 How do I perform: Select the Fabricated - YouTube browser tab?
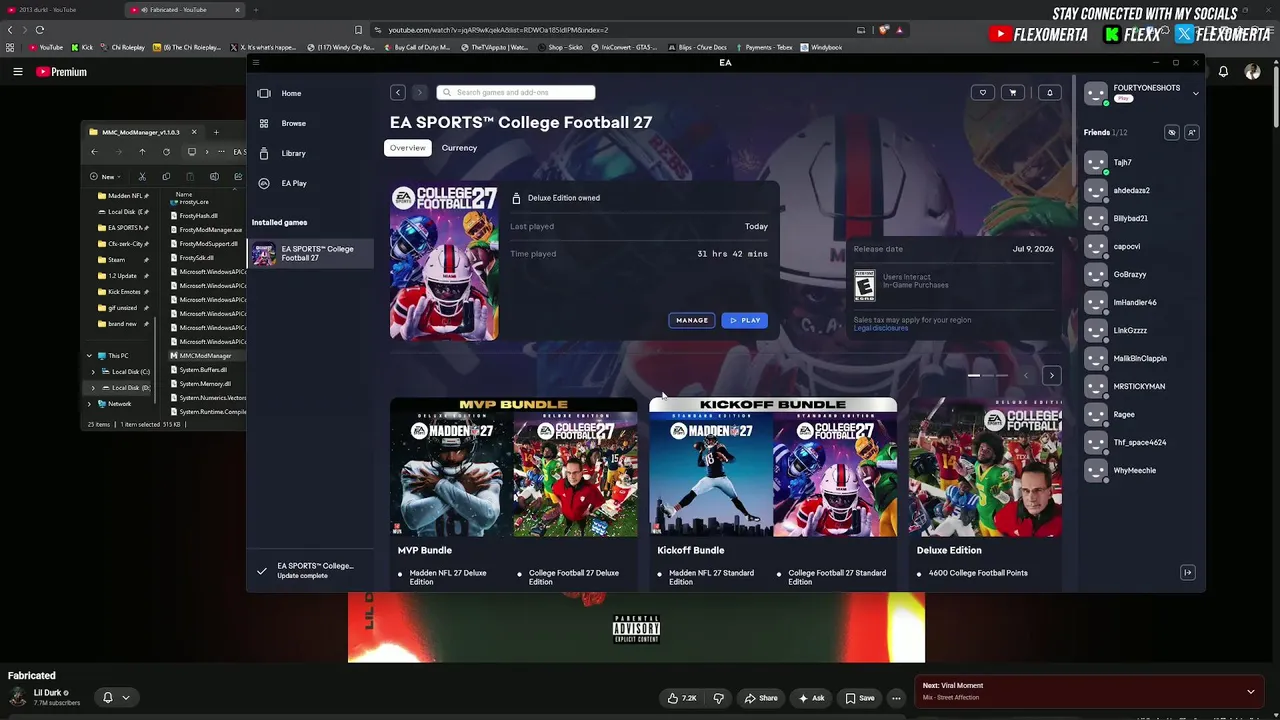coord(185,10)
